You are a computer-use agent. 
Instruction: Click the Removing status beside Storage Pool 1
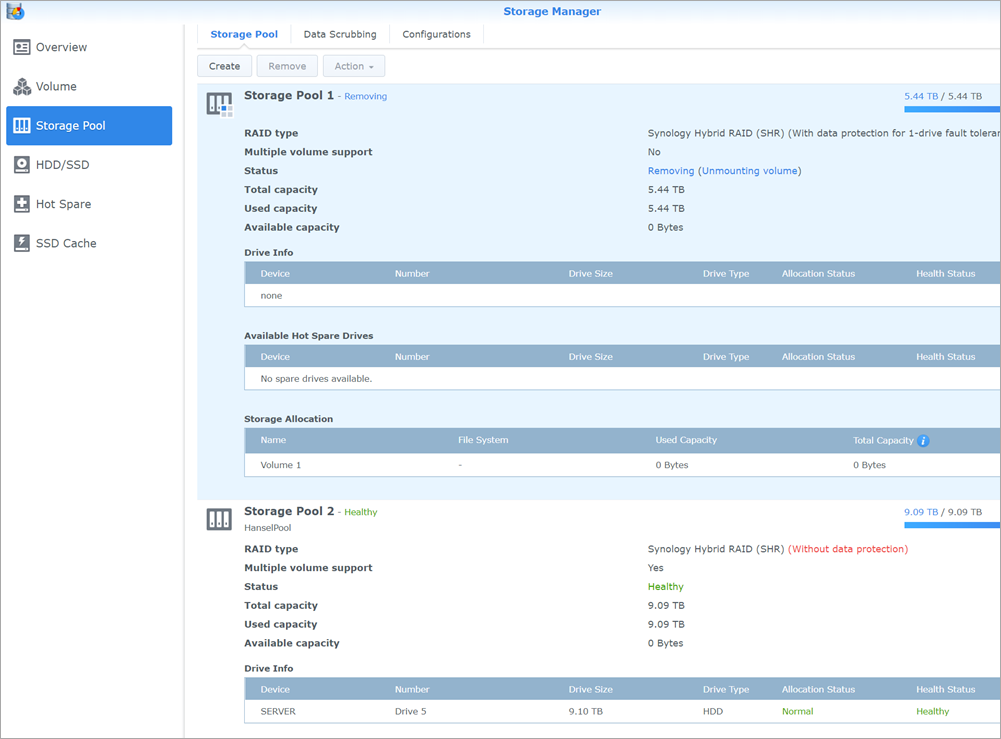tap(366, 96)
